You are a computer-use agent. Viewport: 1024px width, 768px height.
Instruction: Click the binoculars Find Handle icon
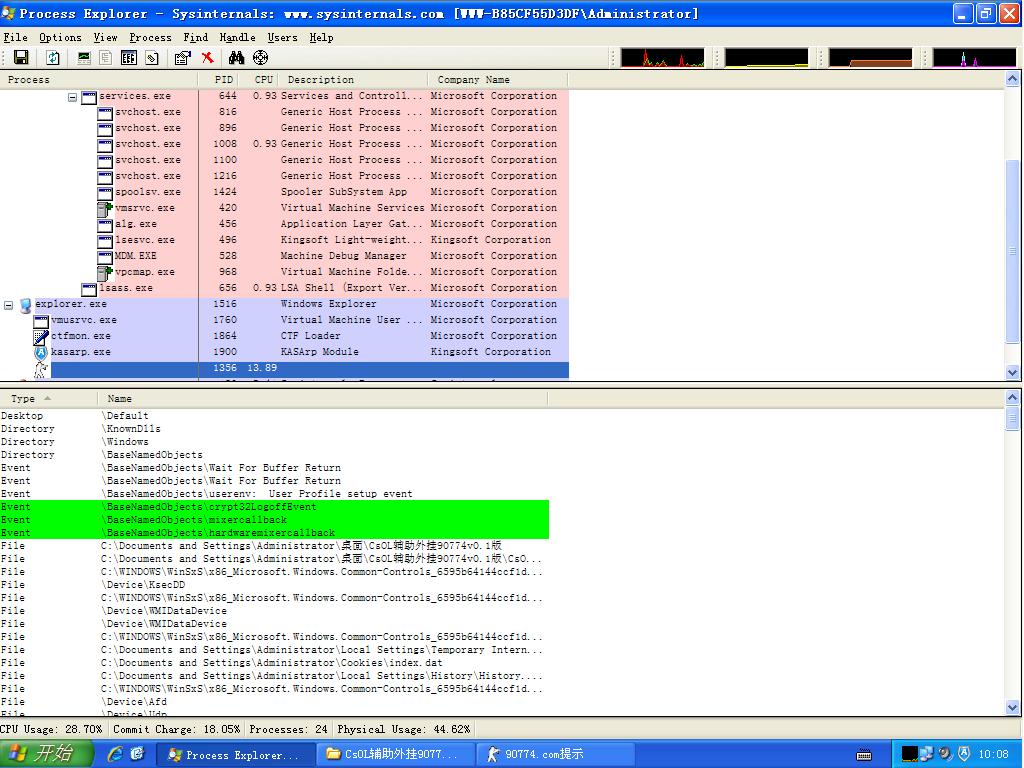pyautogui.click(x=236, y=57)
